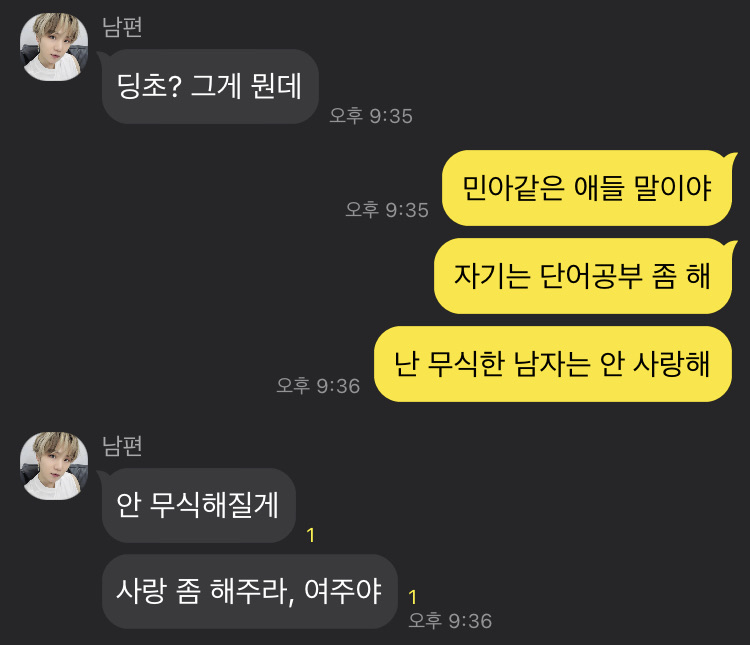
Task: Tap the lower 남편 sender name label
Action: 122,446
